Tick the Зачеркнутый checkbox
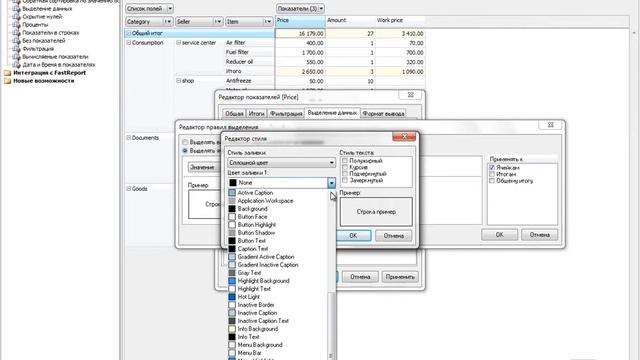The height and width of the screenshot is (360, 640). [x=345, y=180]
